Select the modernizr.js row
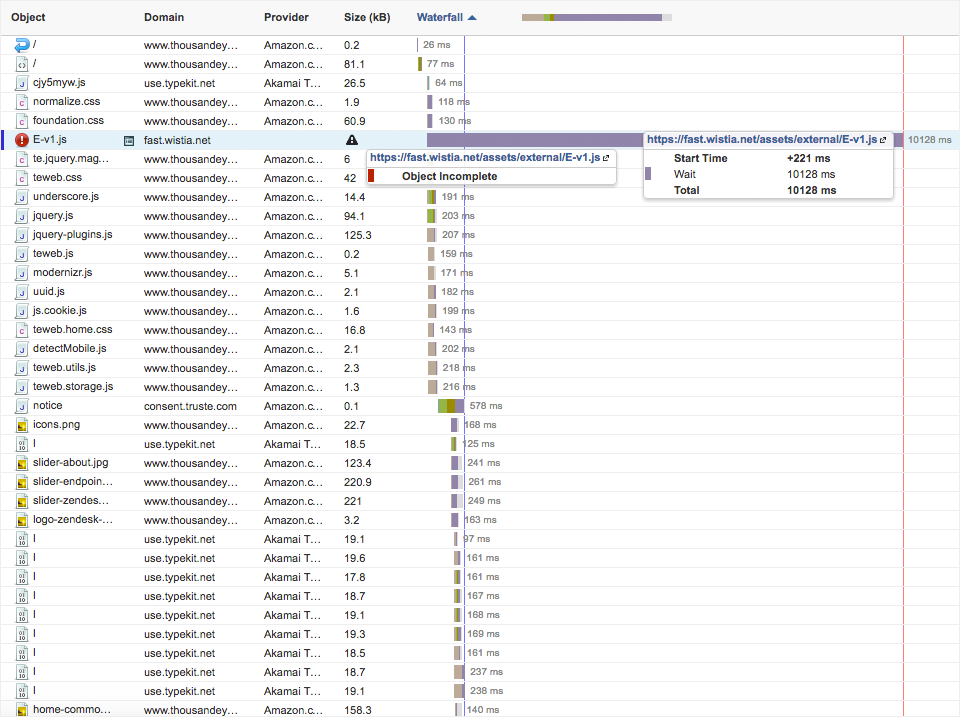This screenshot has height=717, width=960. point(62,273)
